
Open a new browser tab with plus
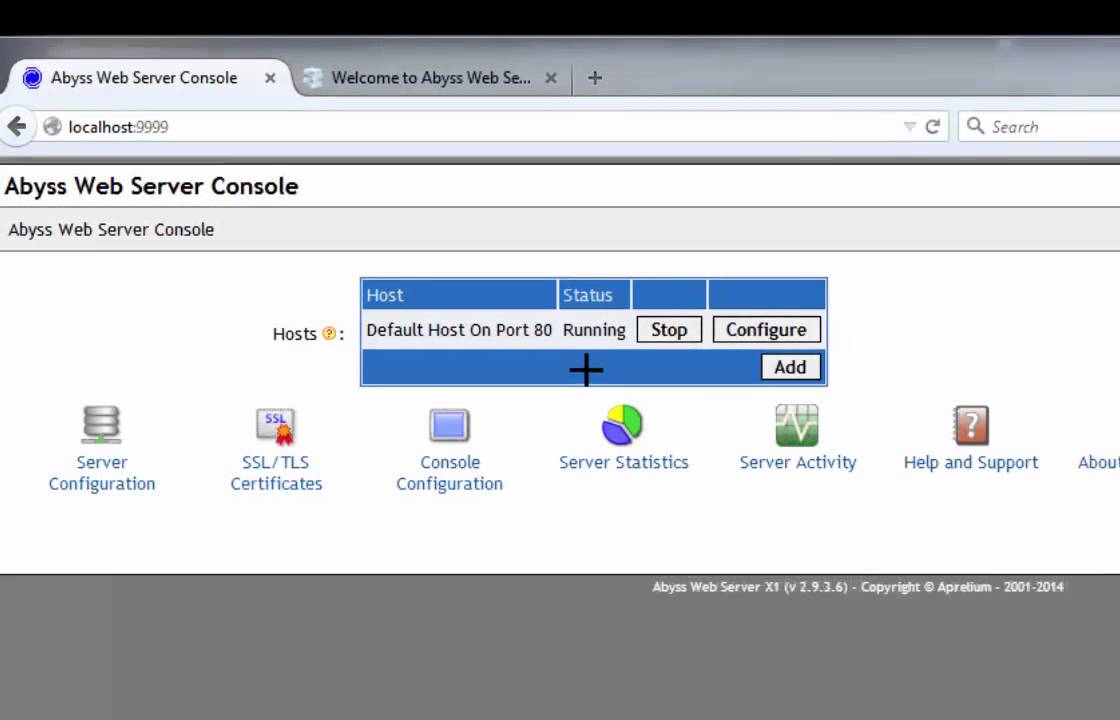(x=594, y=78)
